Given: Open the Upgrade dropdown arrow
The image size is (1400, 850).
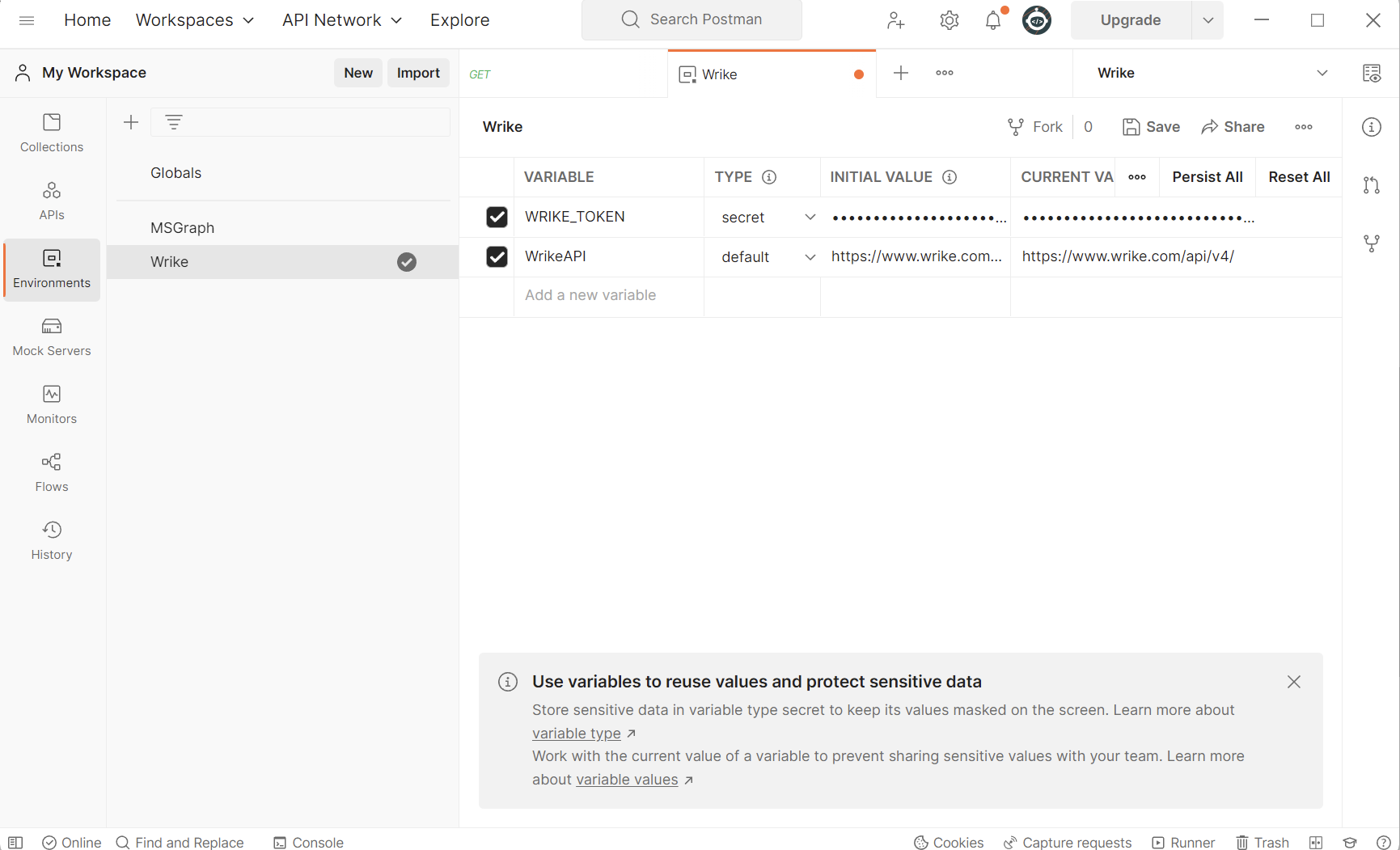Looking at the screenshot, I should click(x=1208, y=20).
